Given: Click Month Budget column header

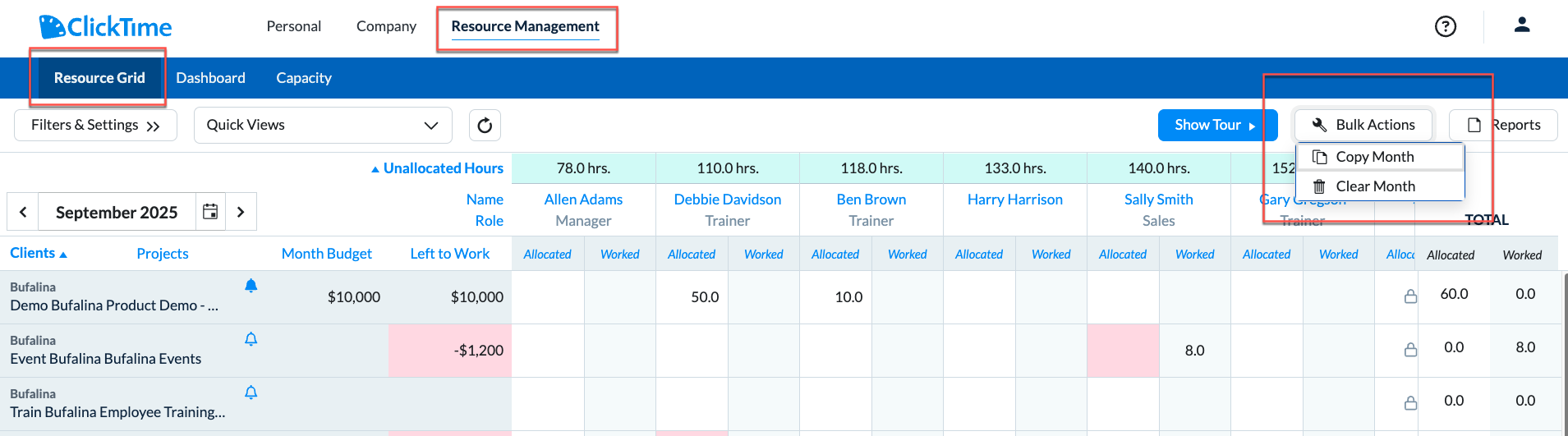Looking at the screenshot, I should point(327,254).
